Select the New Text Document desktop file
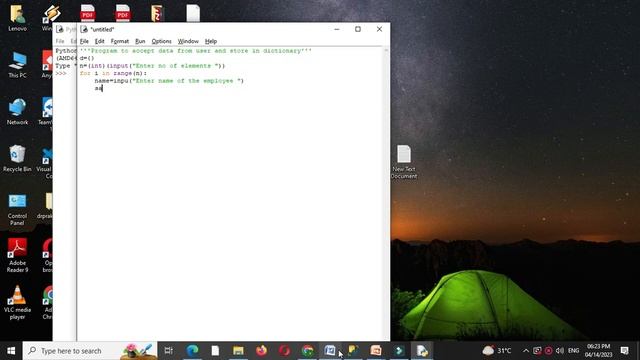640x360 pixels. 404,162
